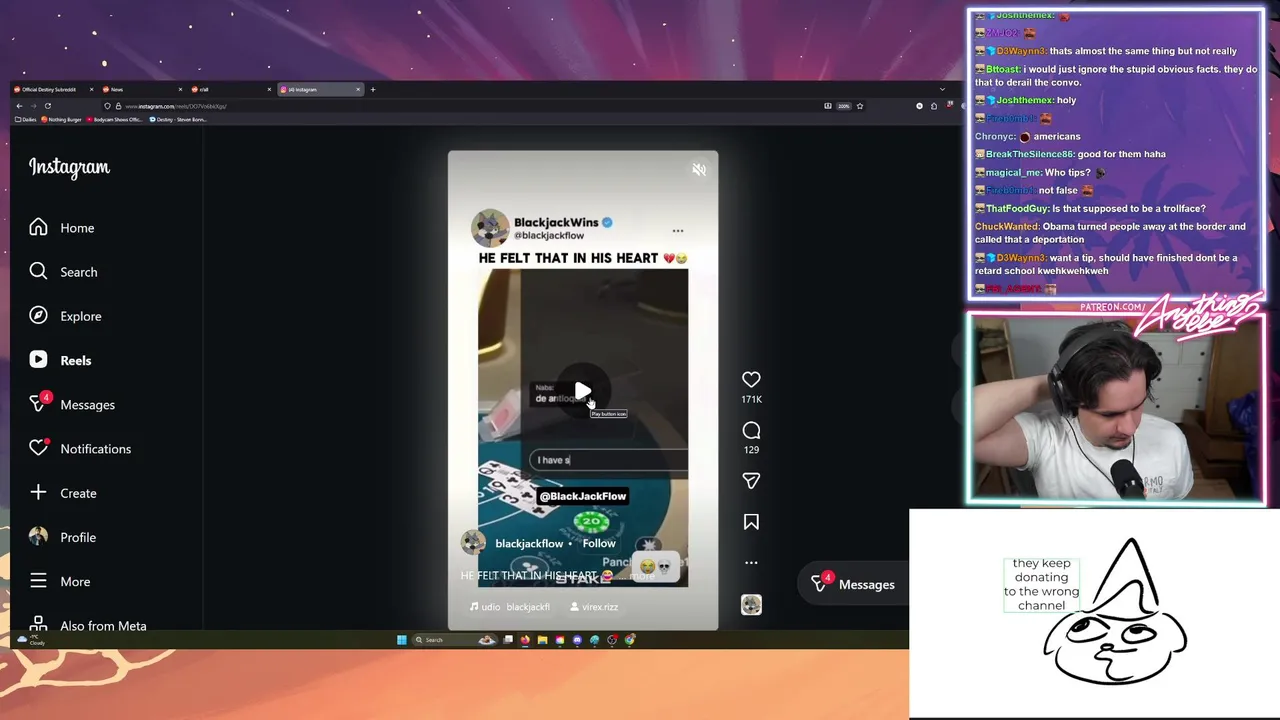Save the reel with bookmark icon
Image resolution: width=1280 pixels, height=720 pixels.
(x=751, y=522)
